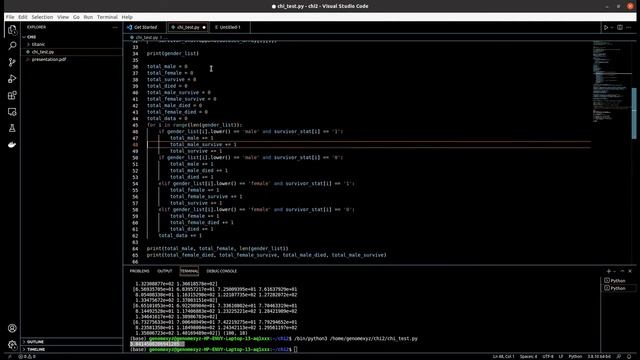The height and width of the screenshot is (360, 640).
Task: Click the UTF-8 encoding indicator
Action: click(548, 356)
